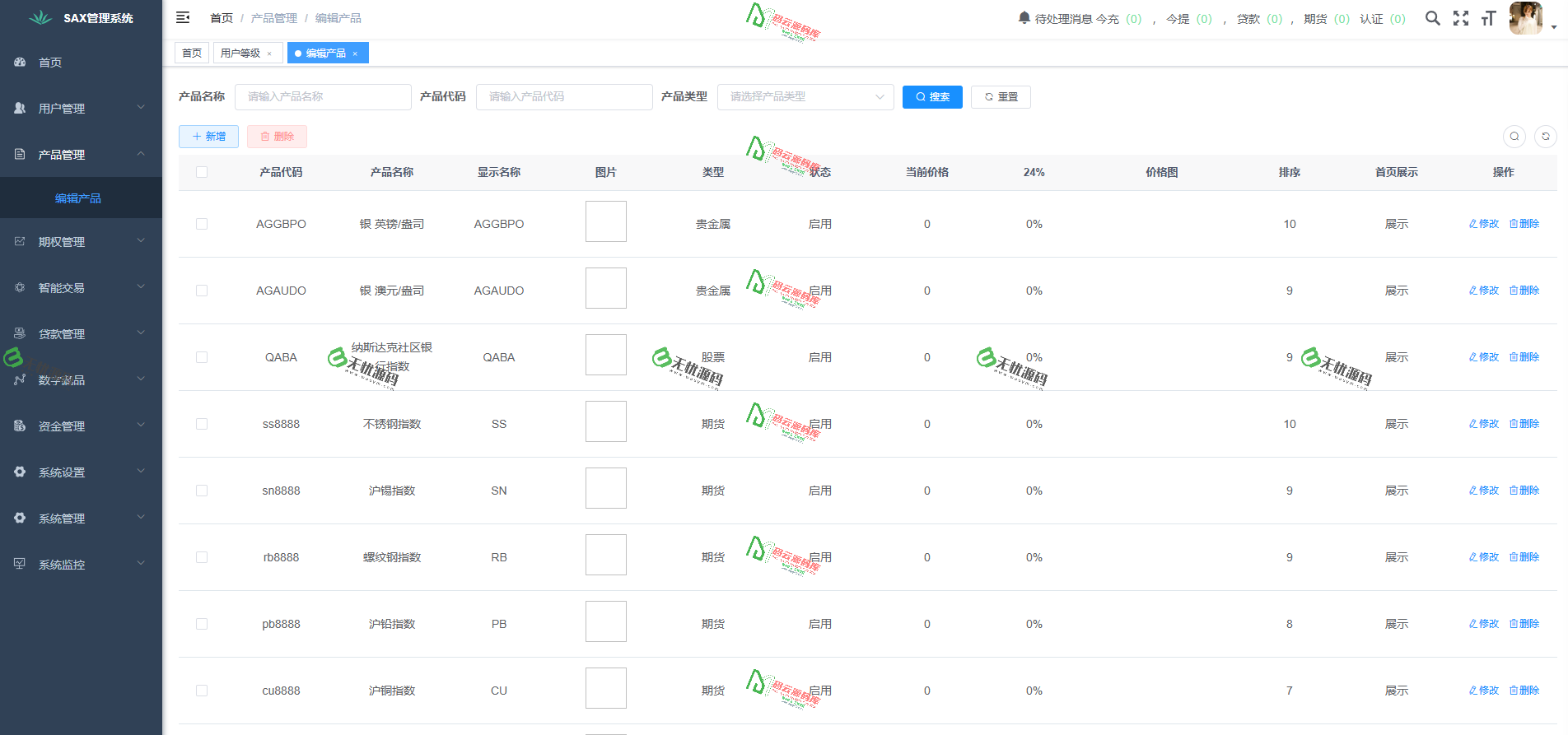
Task: Open the font size setting icon
Action: tap(1488, 18)
